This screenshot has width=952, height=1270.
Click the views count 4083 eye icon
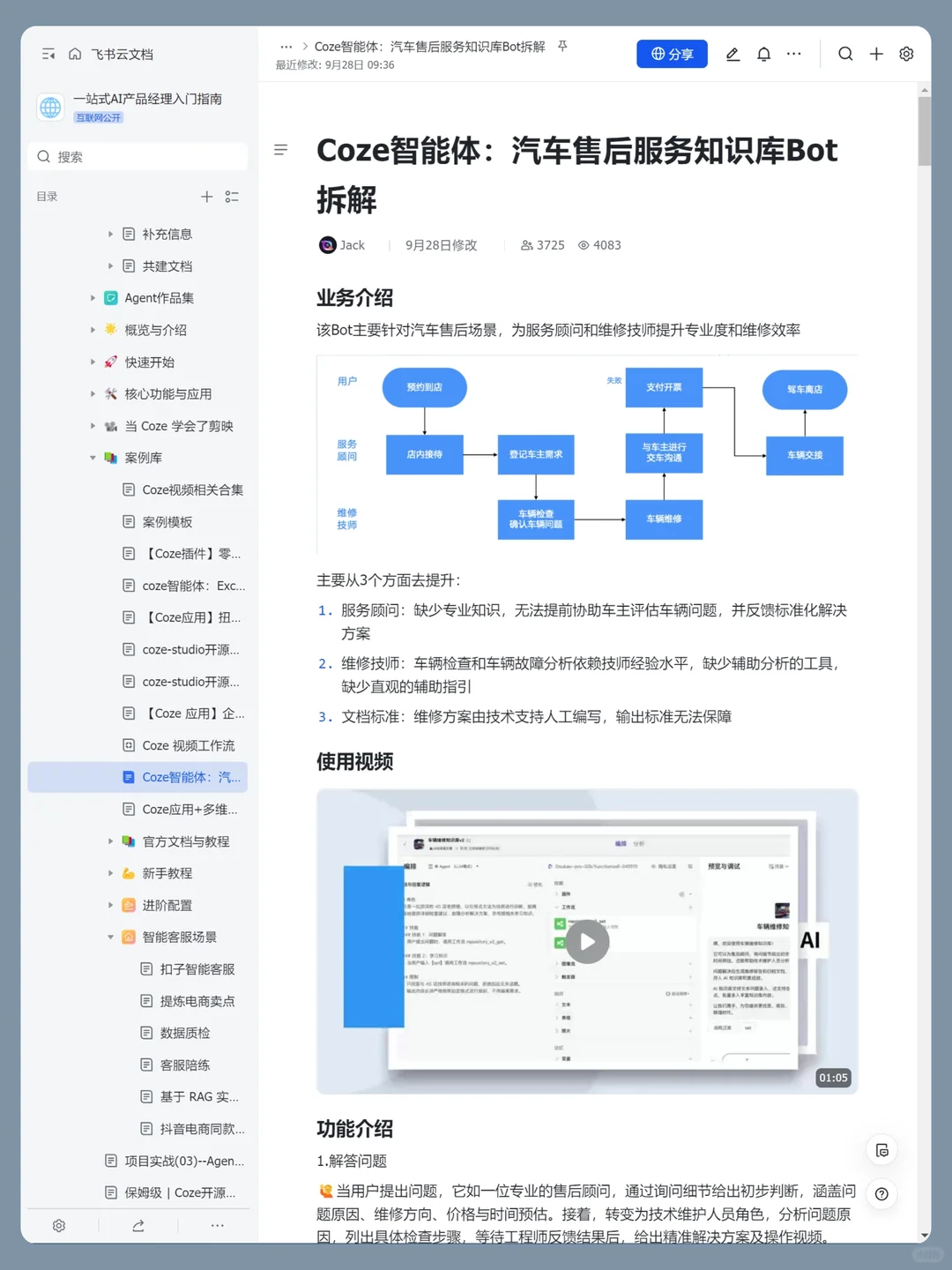point(584,245)
